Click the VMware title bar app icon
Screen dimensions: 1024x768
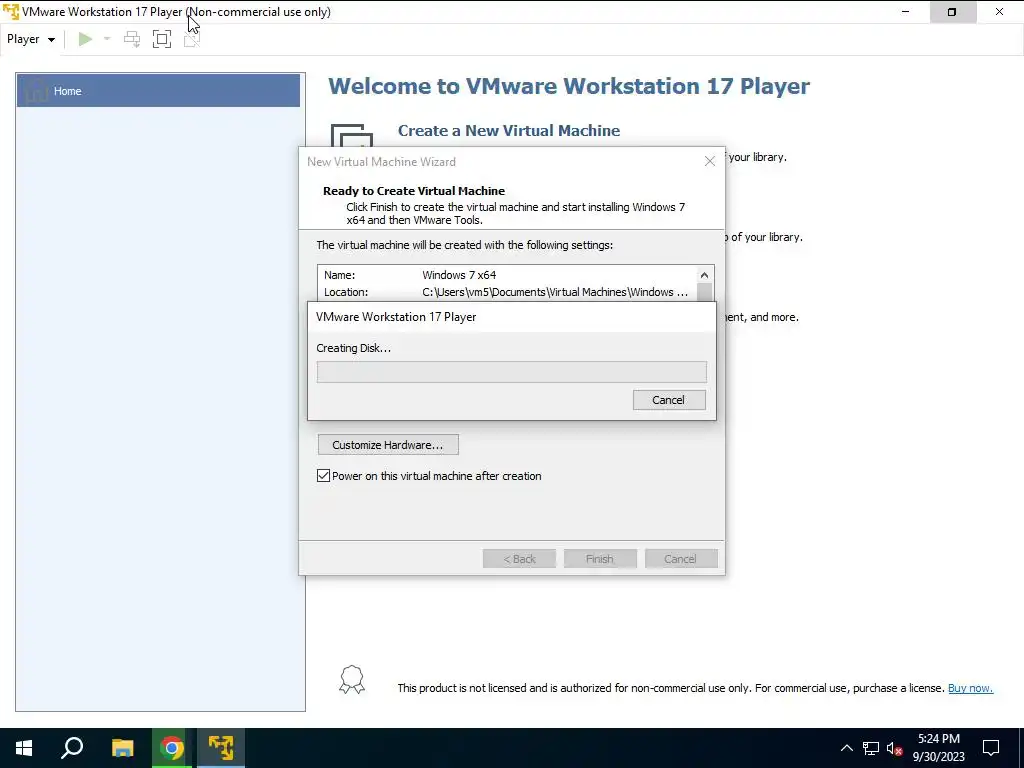pyautogui.click(x=10, y=12)
